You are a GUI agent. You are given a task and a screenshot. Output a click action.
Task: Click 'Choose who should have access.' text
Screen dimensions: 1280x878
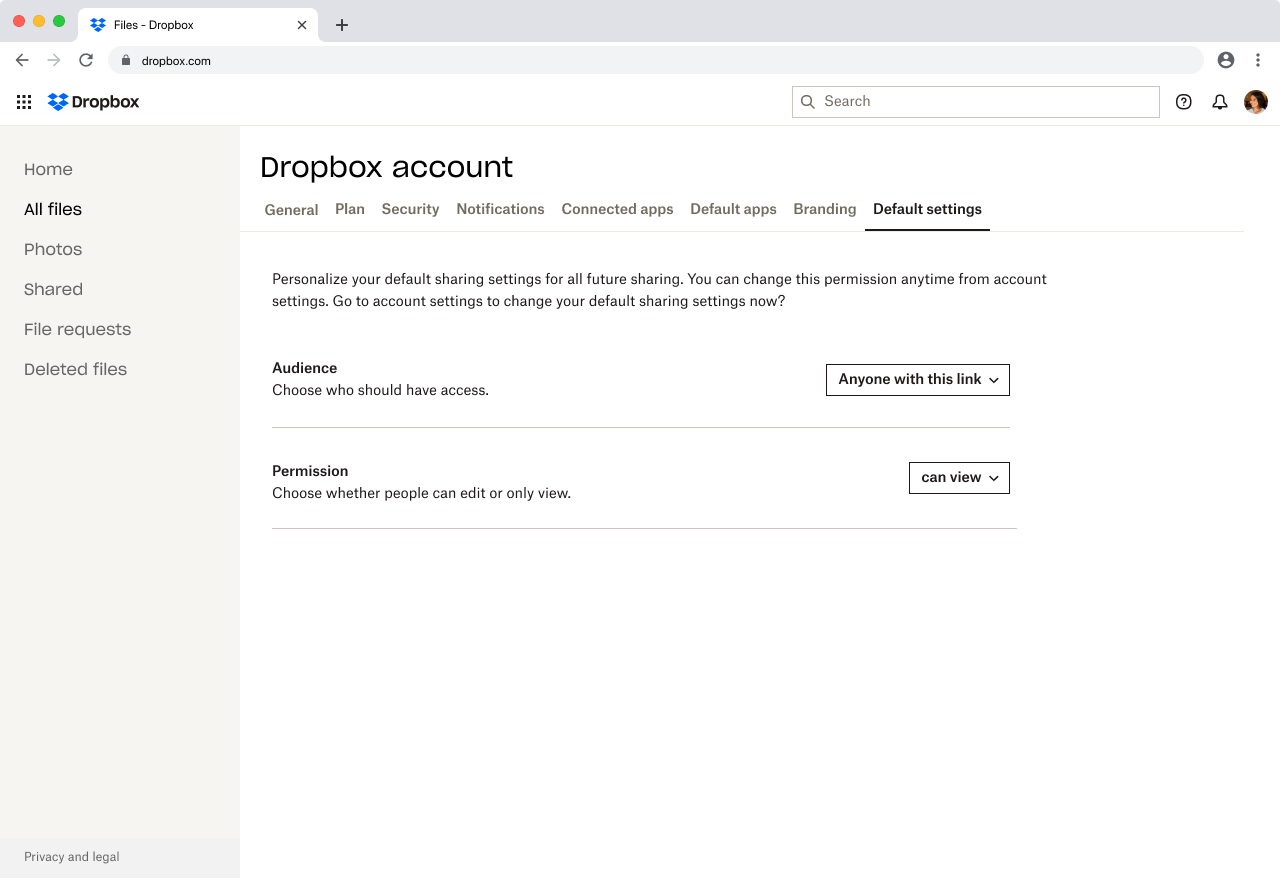pyautogui.click(x=380, y=390)
